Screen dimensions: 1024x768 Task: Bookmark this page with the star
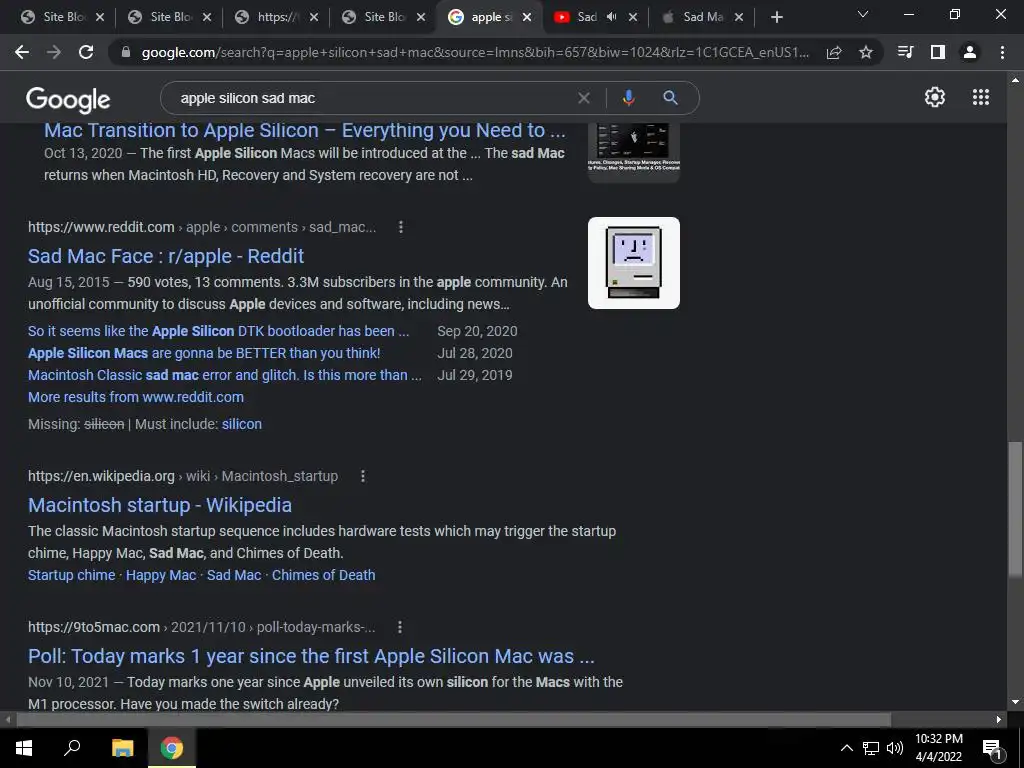pos(866,52)
